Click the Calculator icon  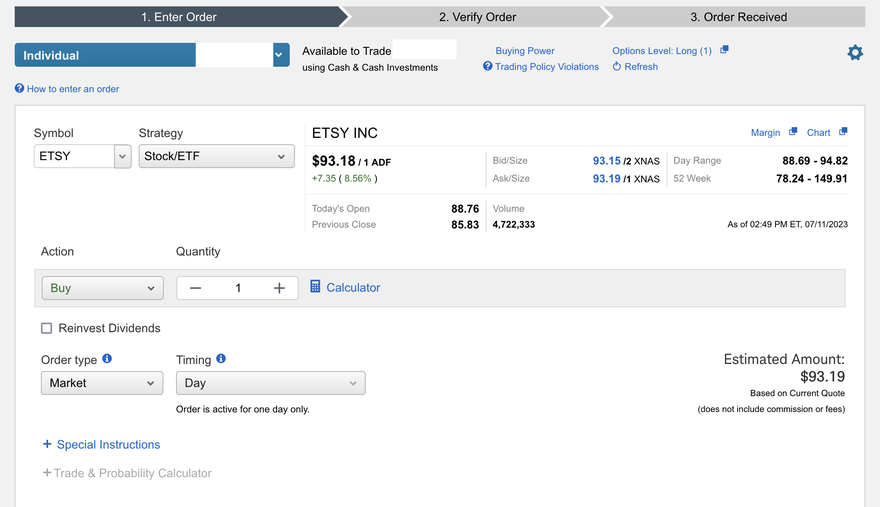[315, 286]
